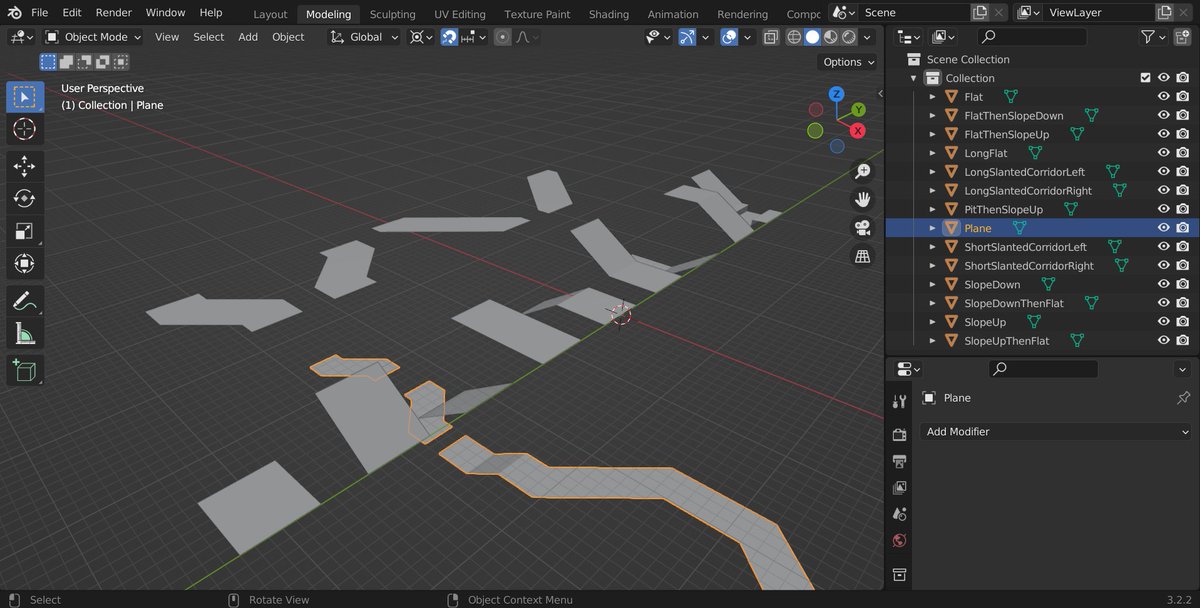
Task: Switch to rendered shading mode
Action: coord(849,37)
